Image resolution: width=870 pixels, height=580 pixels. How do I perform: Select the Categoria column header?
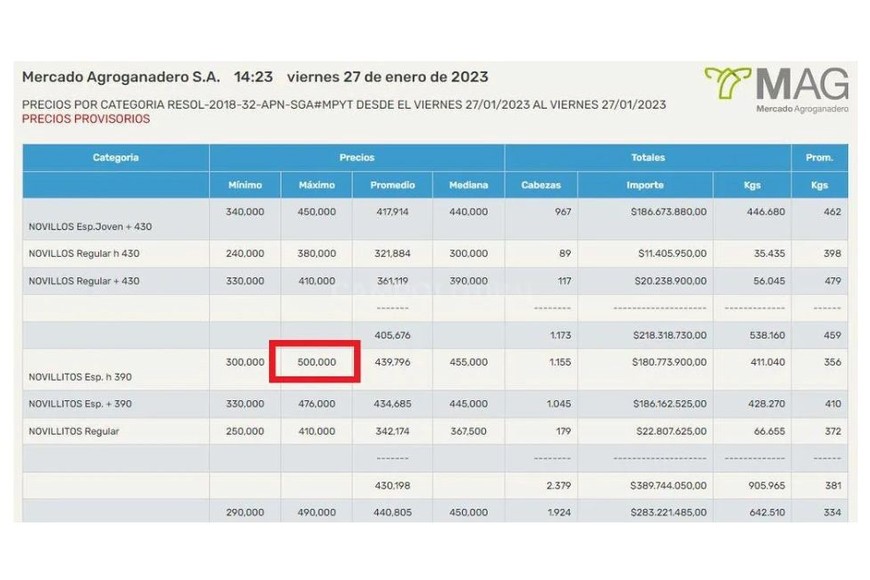point(116,158)
